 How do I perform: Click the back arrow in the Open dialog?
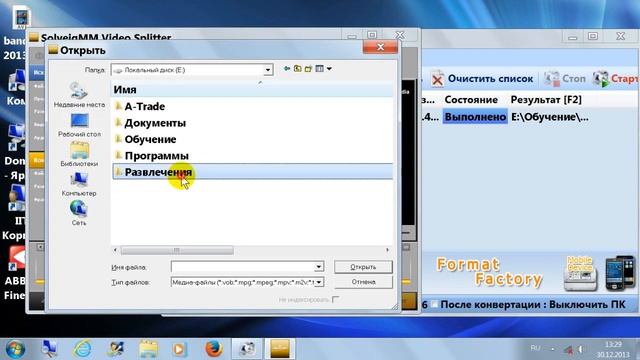pos(287,69)
